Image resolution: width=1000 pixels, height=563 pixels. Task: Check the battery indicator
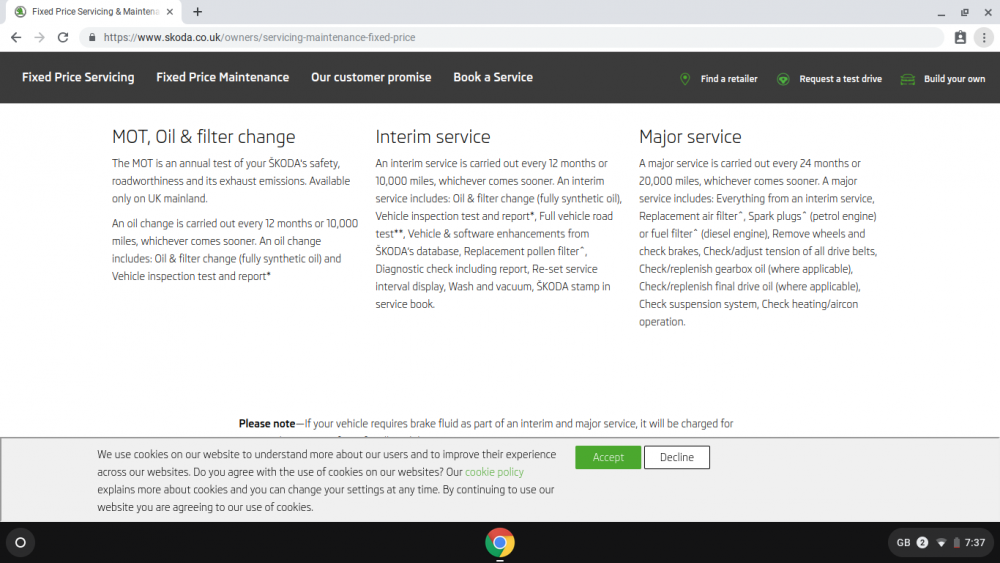(957, 543)
